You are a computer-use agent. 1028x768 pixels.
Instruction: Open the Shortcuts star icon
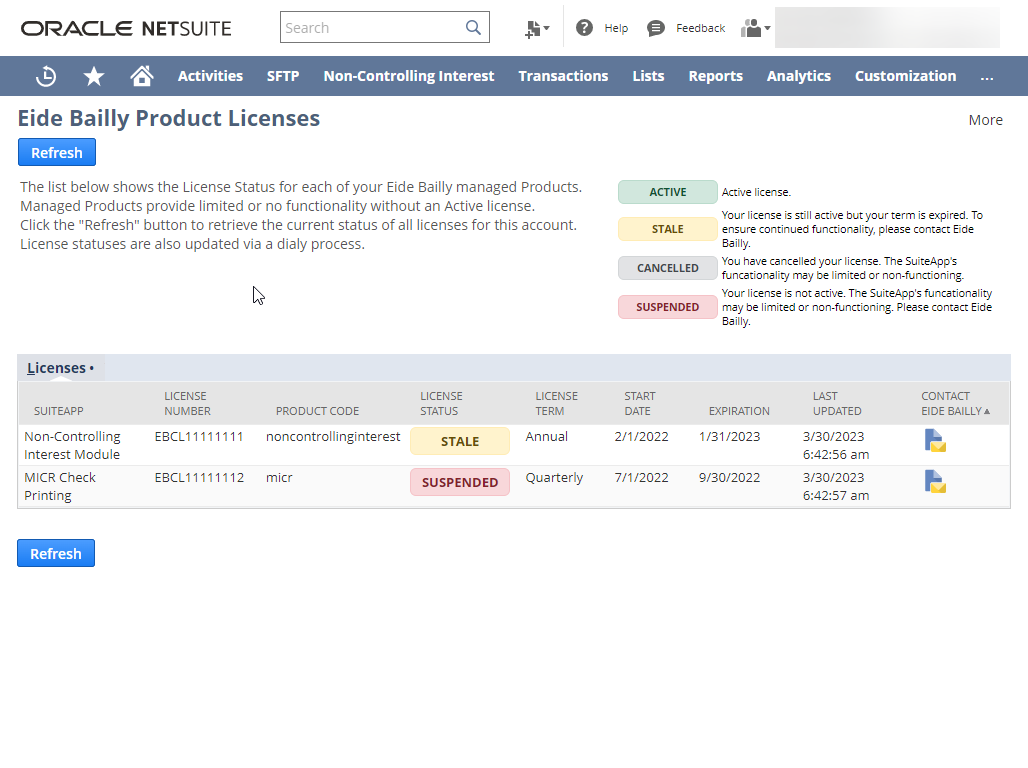94,76
